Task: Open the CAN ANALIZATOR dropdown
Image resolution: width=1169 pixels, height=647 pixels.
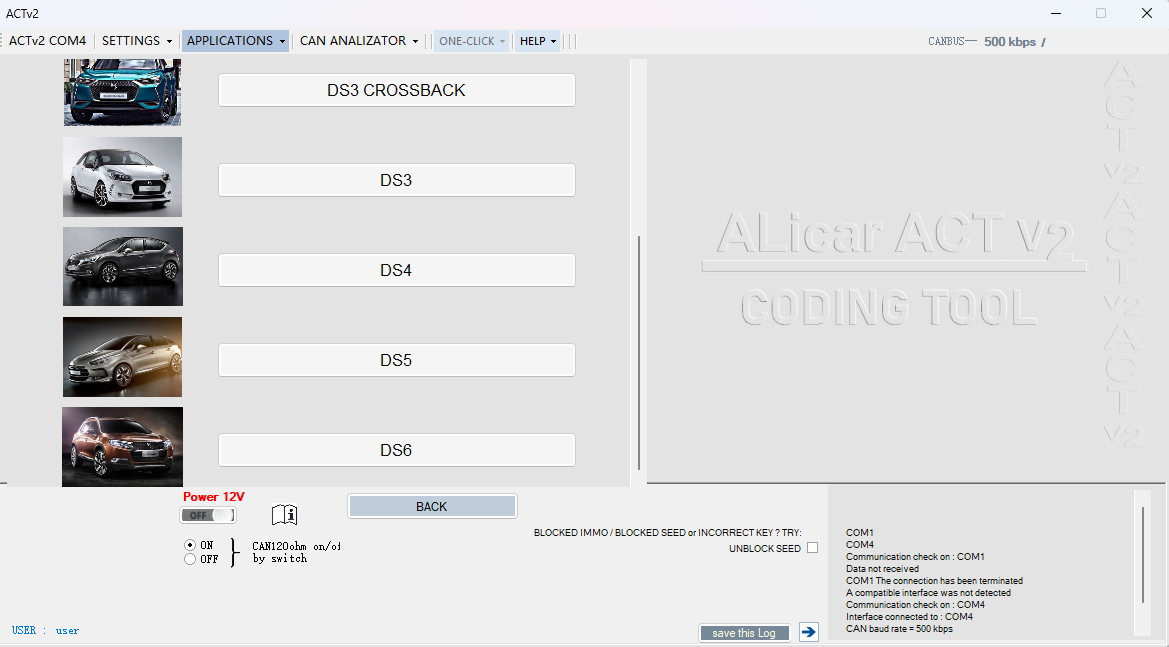Action: pos(358,41)
